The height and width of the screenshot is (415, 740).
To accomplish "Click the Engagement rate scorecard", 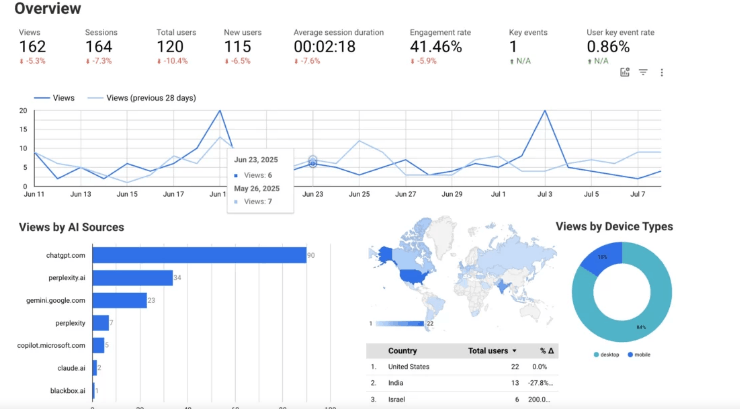I will tap(440, 46).
